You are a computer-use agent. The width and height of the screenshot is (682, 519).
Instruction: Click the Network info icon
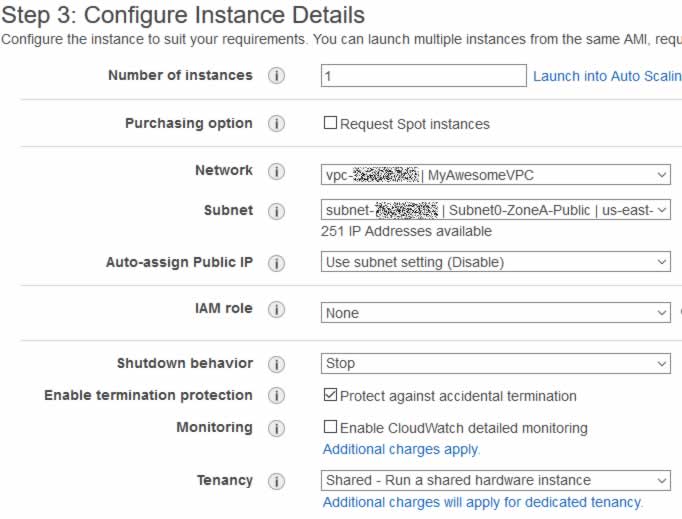[x=276, y=171]
